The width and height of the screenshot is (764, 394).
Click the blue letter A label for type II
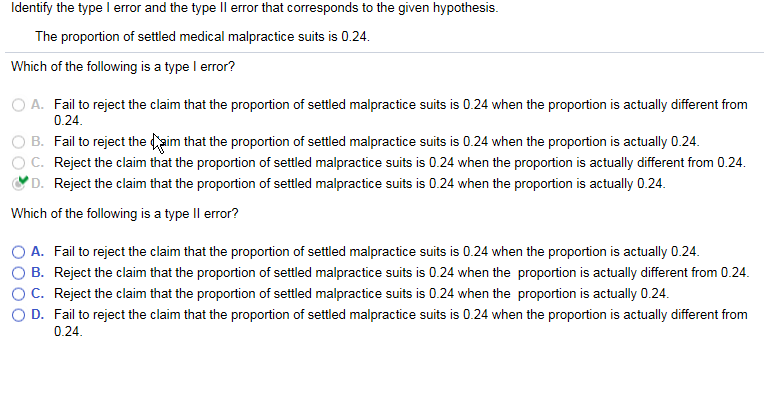[x=38, y=251]
